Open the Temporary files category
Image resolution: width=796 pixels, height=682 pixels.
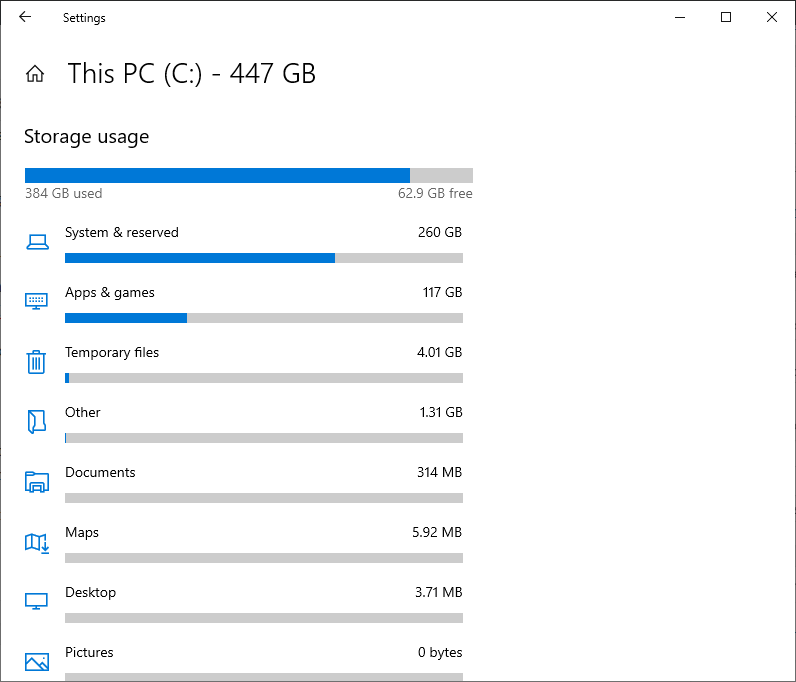click(244, 363)
